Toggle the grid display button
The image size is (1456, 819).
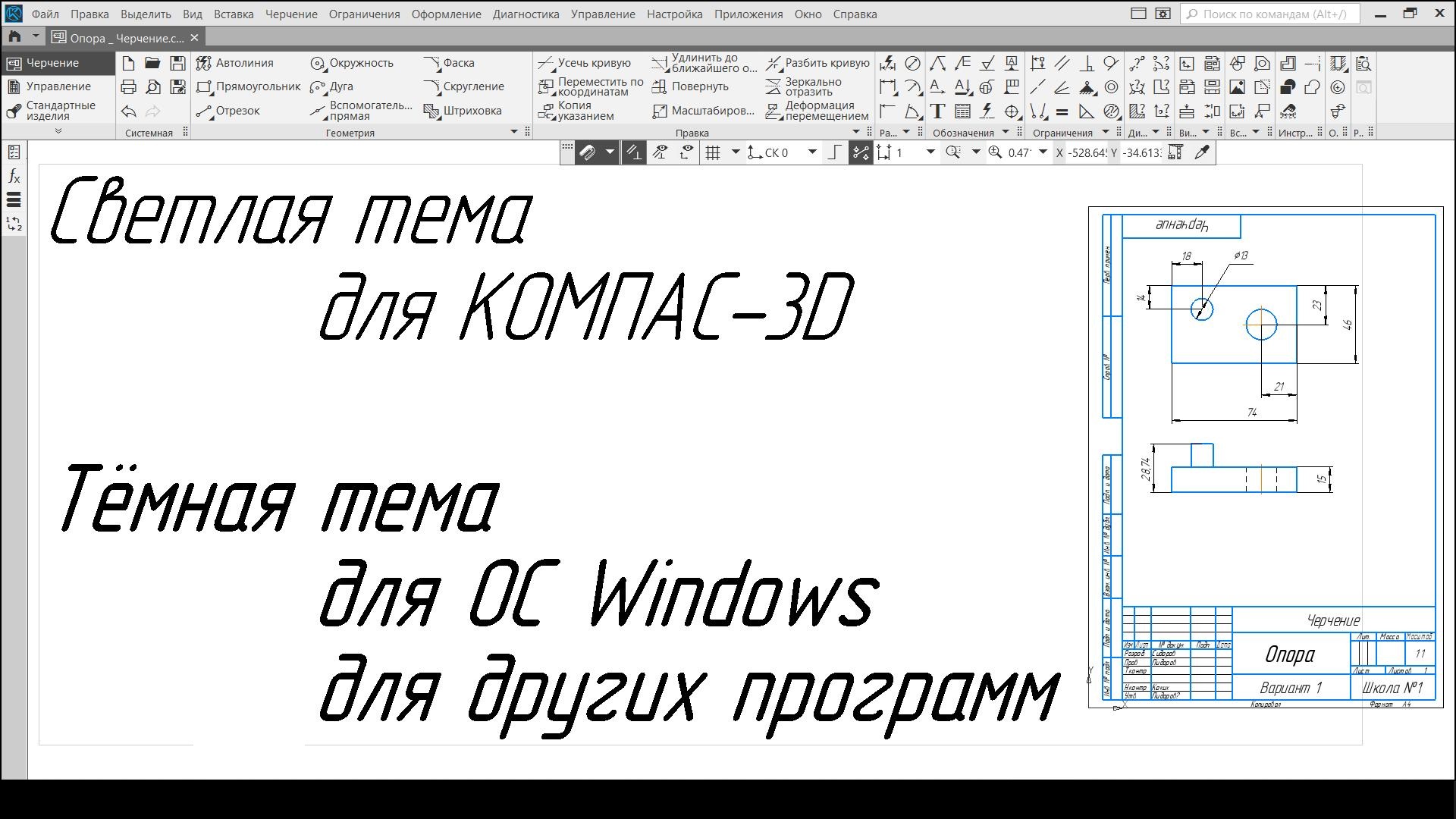(713, 152)
